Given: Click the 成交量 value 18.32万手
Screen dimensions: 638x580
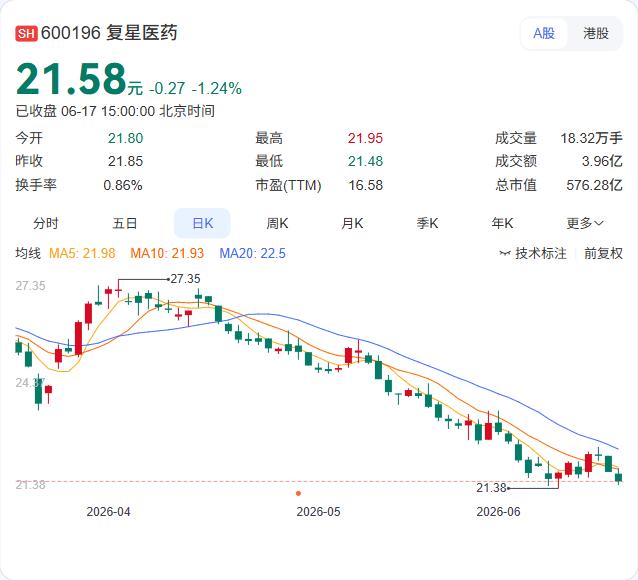Looking at the screenshot, I should pos(592,138).
